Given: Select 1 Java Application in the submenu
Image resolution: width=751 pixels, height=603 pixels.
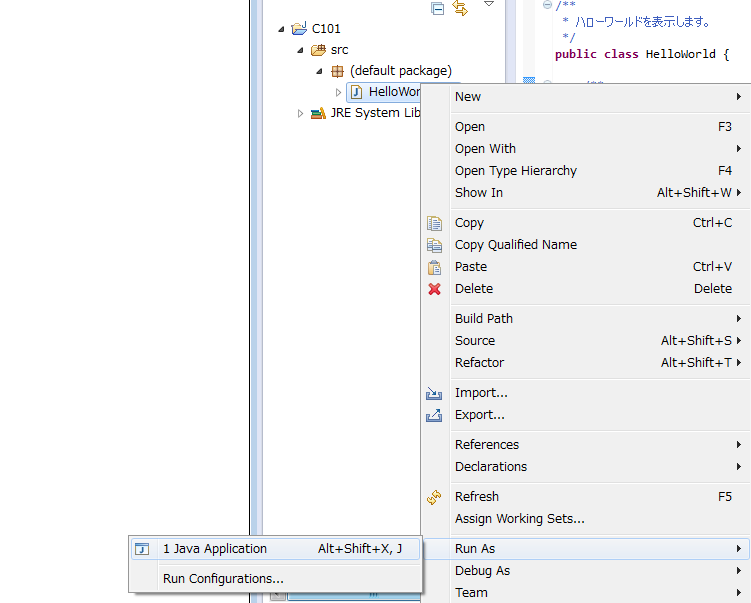Looking at the screenshot, I should coord(215,549).
